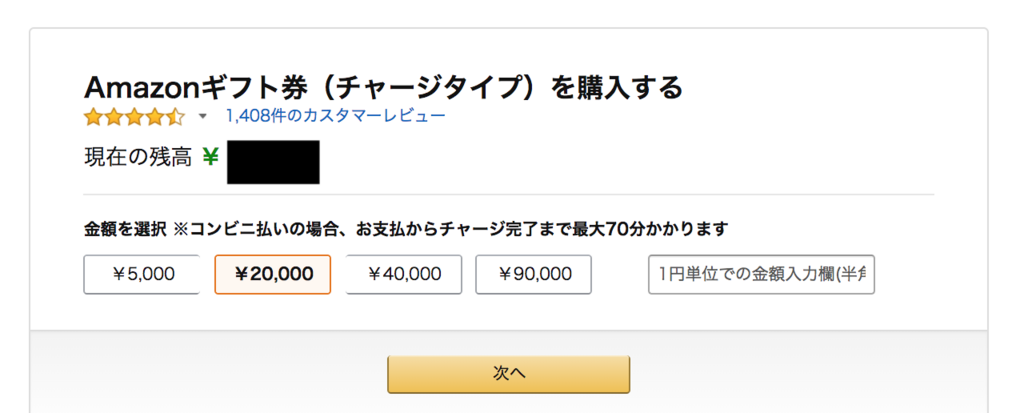Click the half-filled fifth star
The width and height of the screenshot is (1024, 413).
tap(175, 117)
